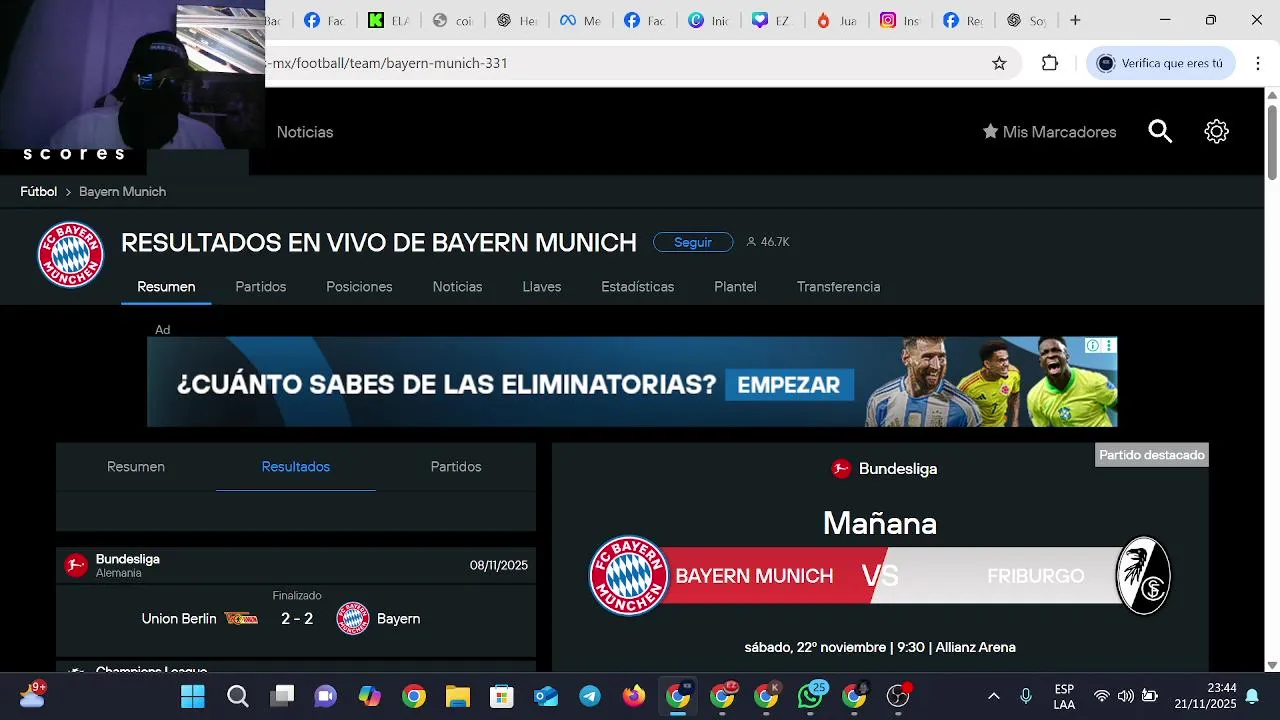
Task: Click the Freiburg crest in featured match
Action: tap(1143, 576)
